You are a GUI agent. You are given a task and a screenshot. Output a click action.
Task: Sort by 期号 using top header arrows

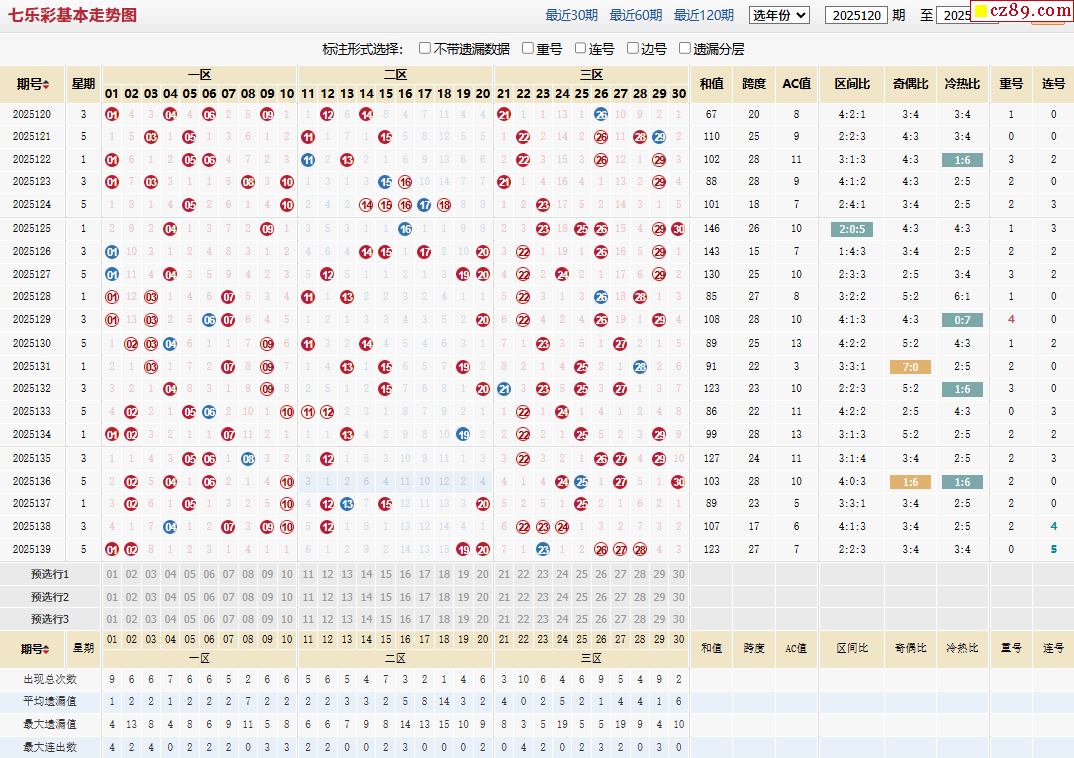click(46, 84)
